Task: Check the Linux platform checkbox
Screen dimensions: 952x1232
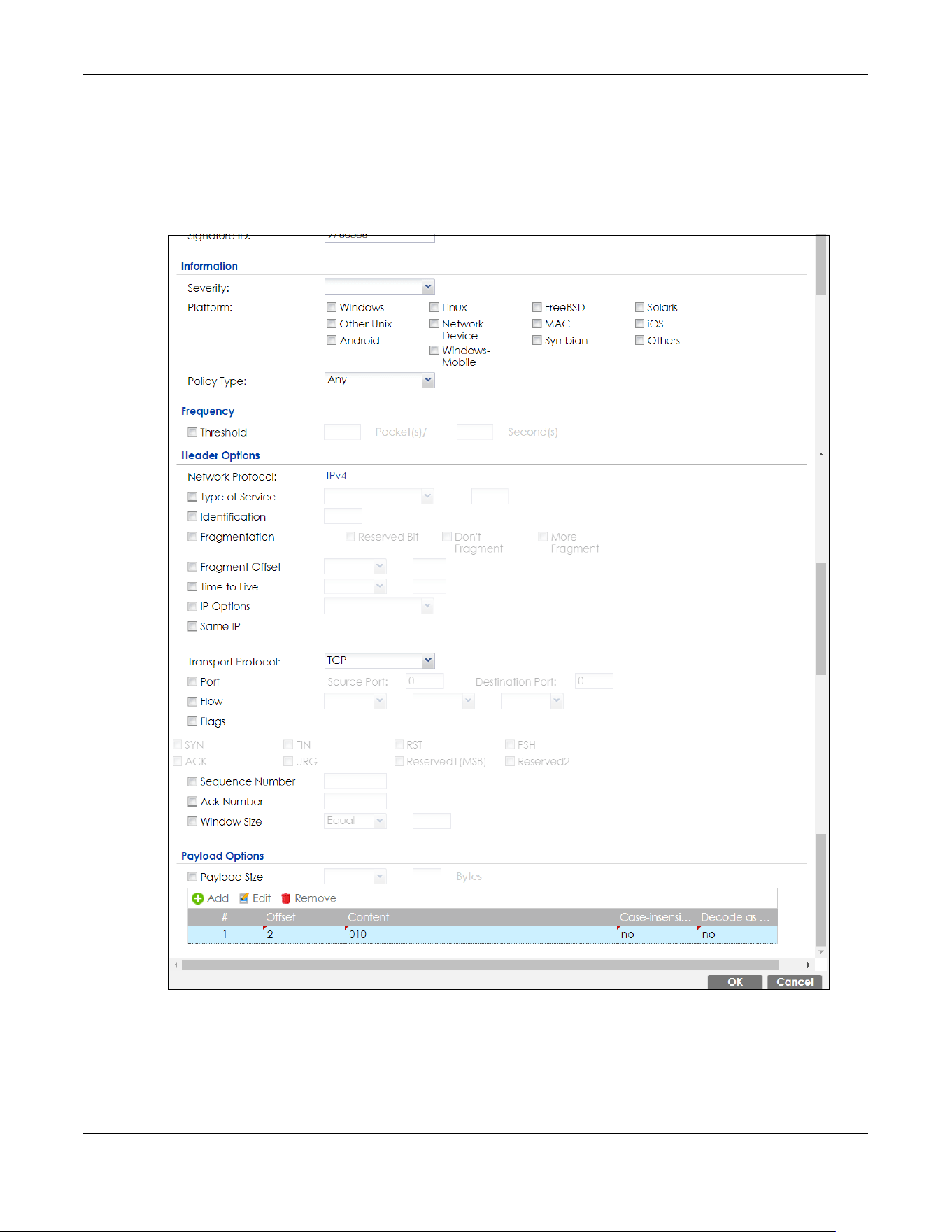Action: [x=434, y=307]
